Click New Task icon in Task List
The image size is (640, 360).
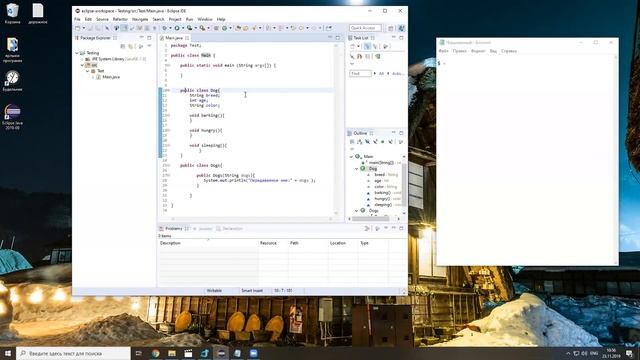click(x=352, y=46)
